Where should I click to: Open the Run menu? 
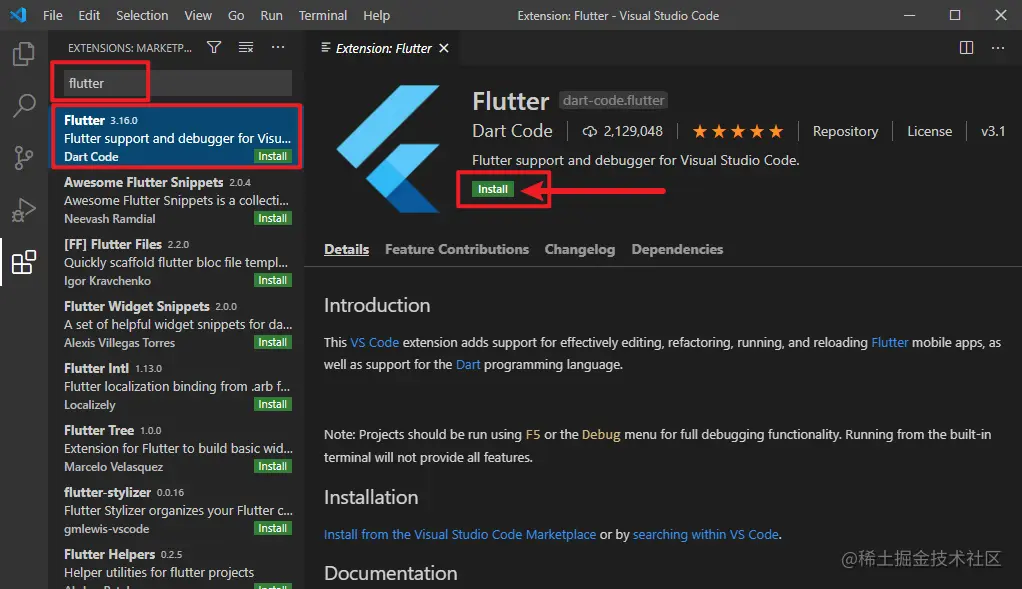coord(271,15)
